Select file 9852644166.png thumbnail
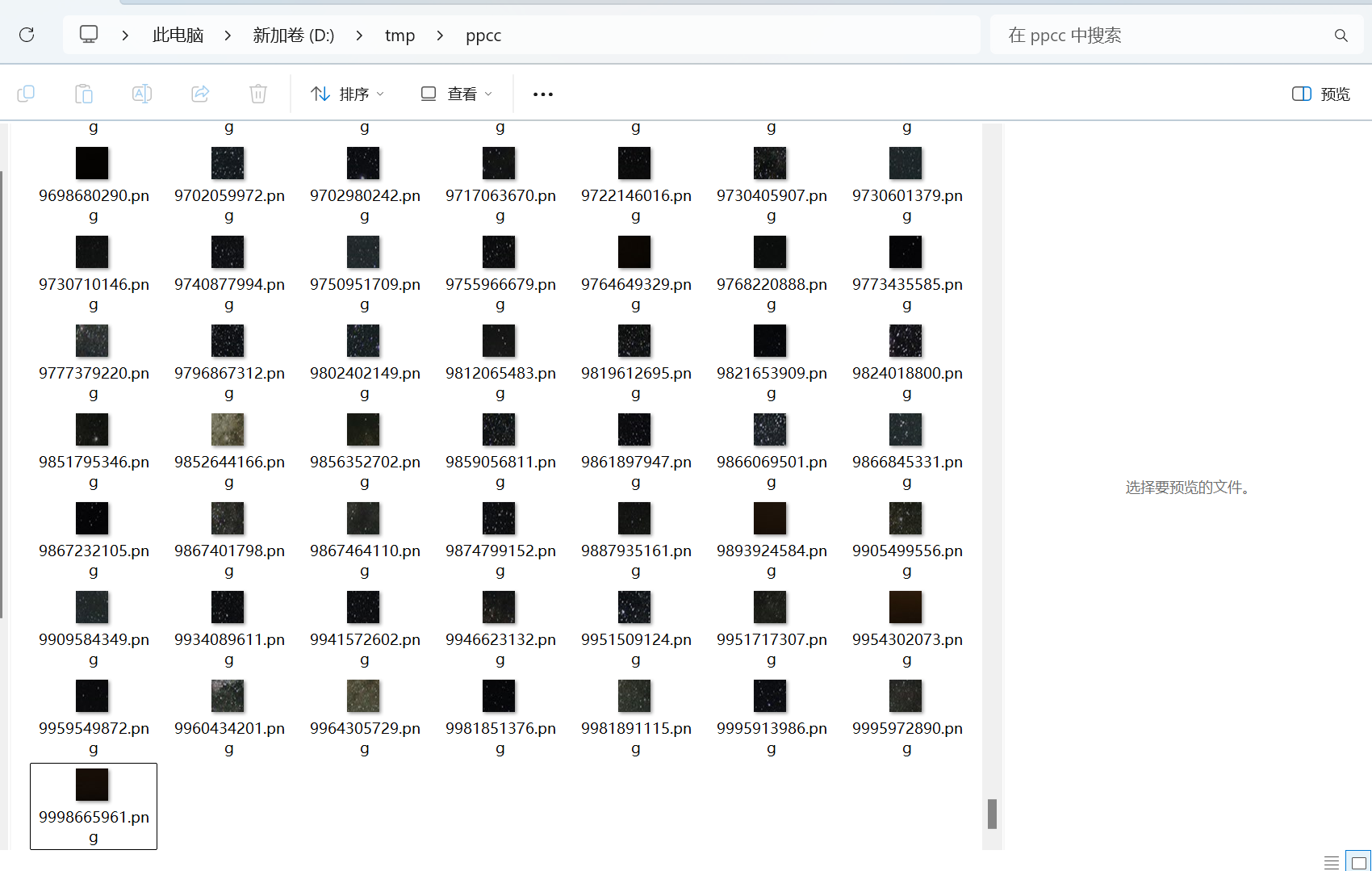The width and height of the screenshot is (1372, 871). point(228,429)
